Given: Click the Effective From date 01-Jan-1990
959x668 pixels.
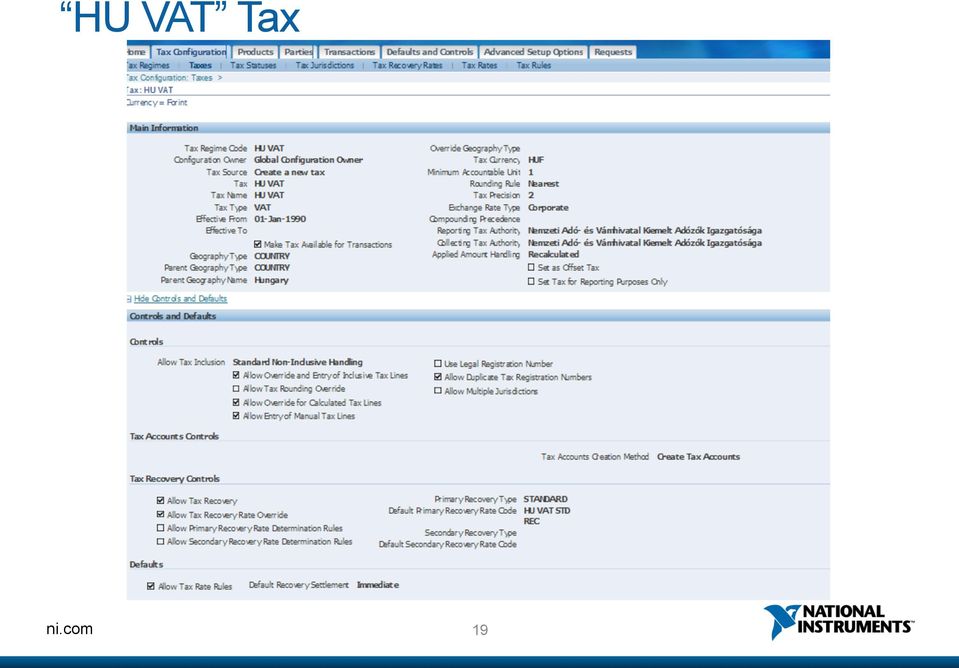Looking at the screenshot, I should [280, 218].
